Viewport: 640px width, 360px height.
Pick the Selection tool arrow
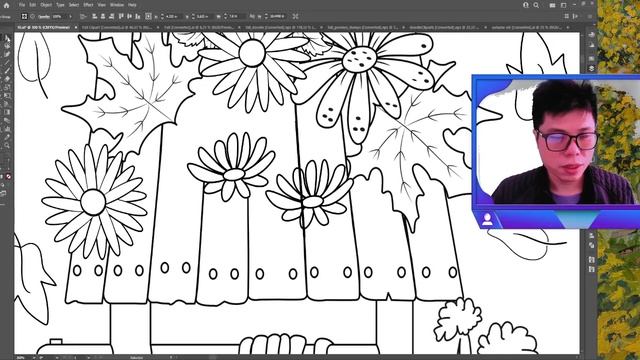click(7, 38)
